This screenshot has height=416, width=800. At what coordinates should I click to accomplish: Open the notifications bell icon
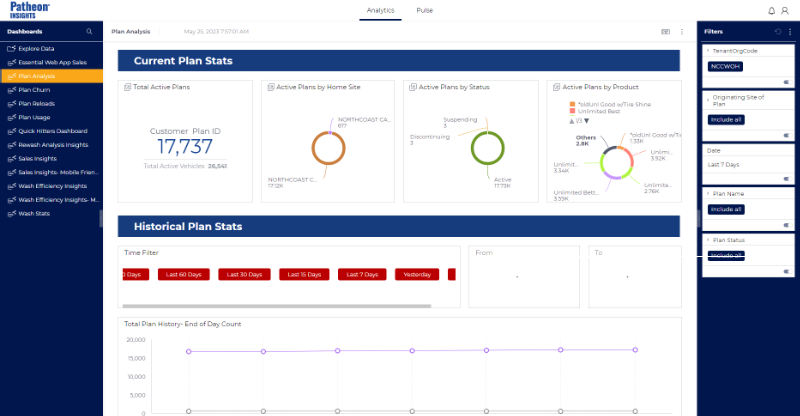pyautogui.click(x=771, y=11)
